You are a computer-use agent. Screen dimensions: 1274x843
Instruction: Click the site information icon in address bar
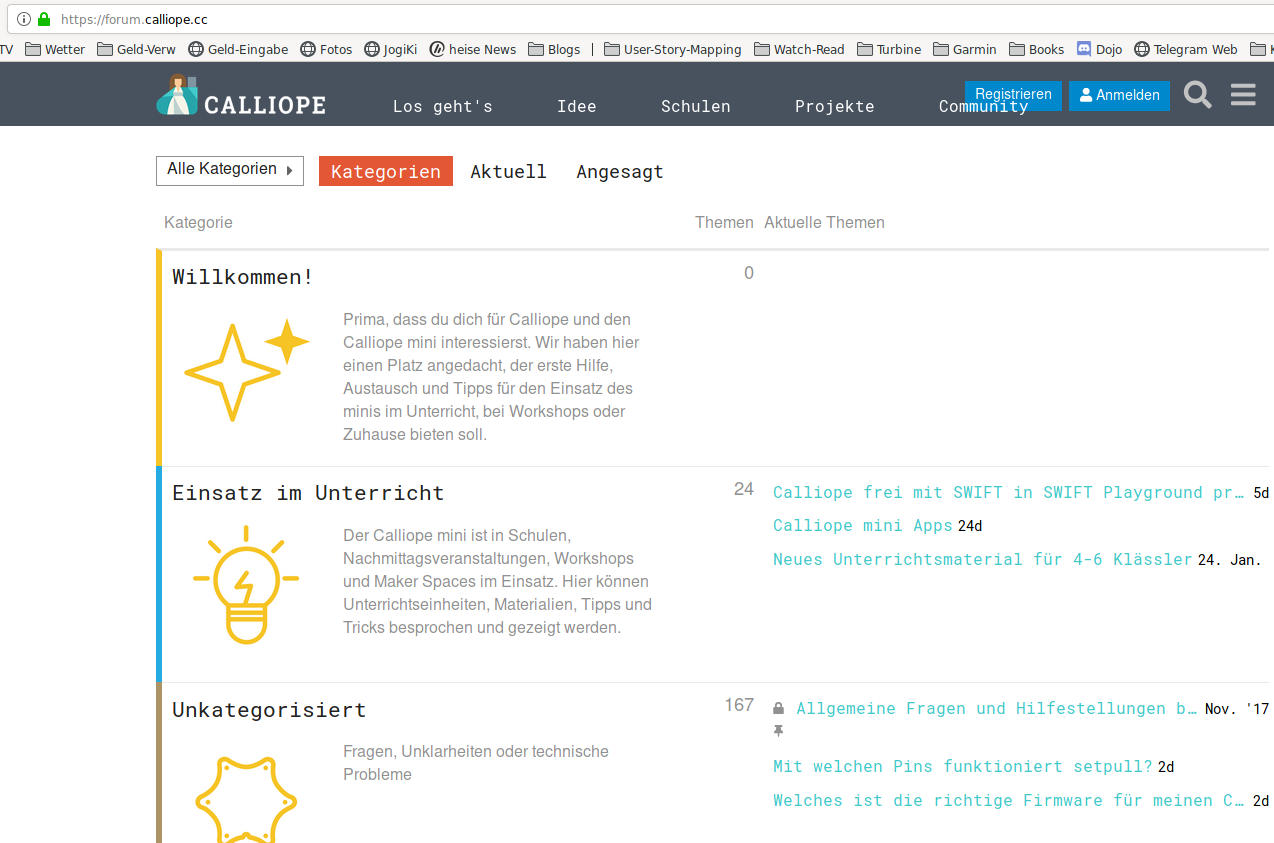(x=24, y=19)
